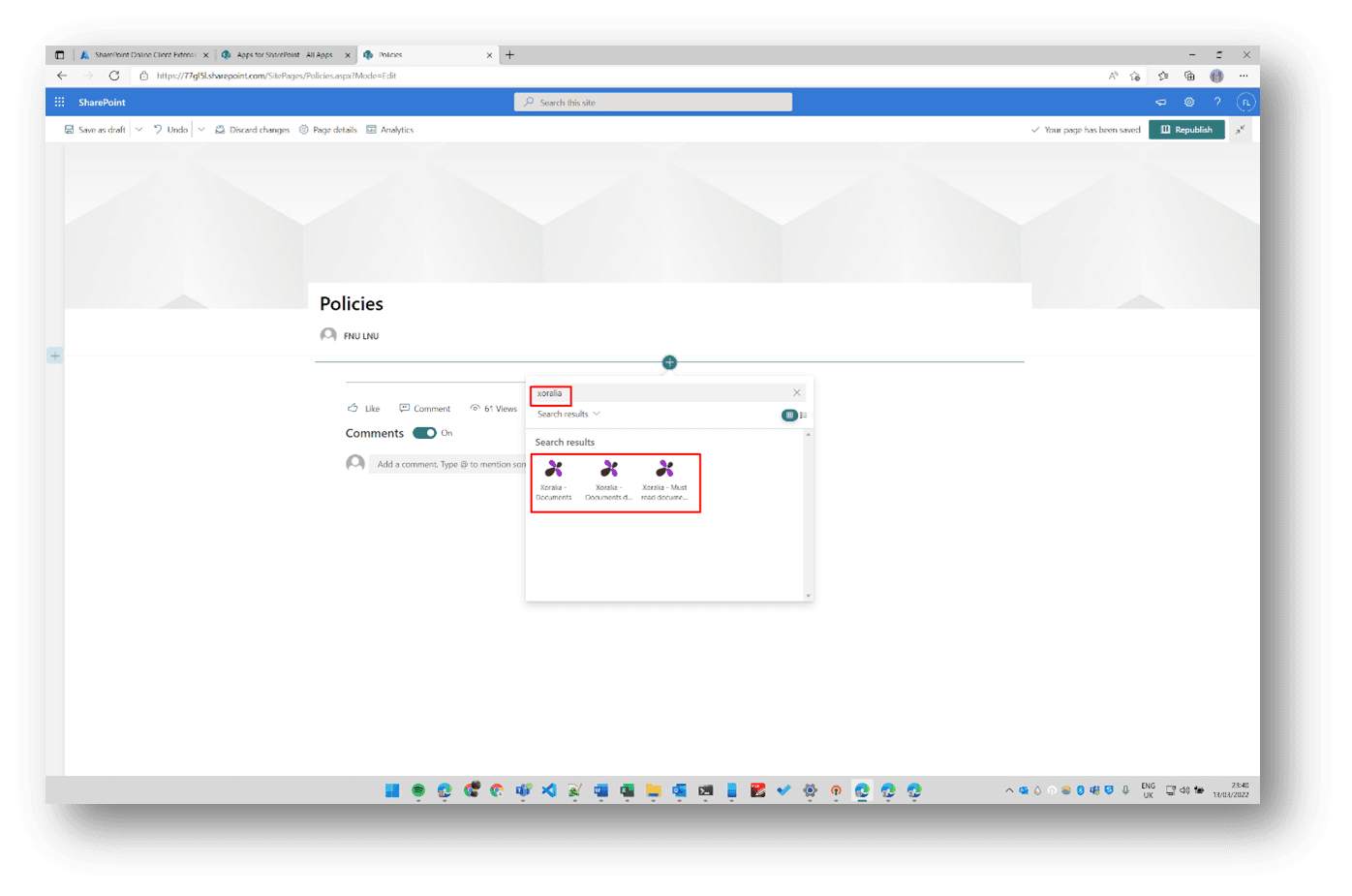Click the xoralia web part search box
Screen dimensions: 1352x896
point(659,393)
